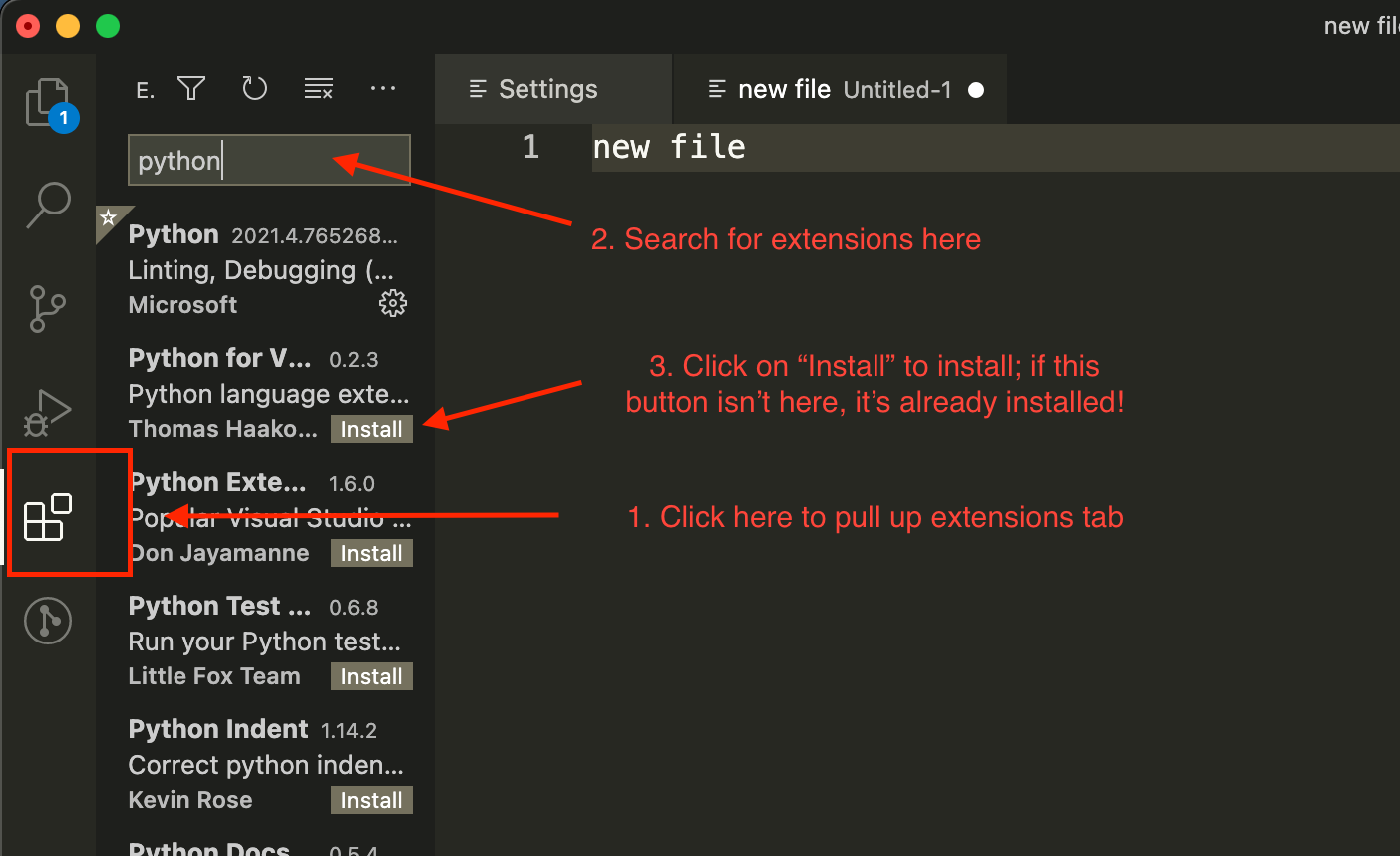1400x856 pixels.
Task: Click the version 0.6.8 label
Action: [x=354, y=608]
